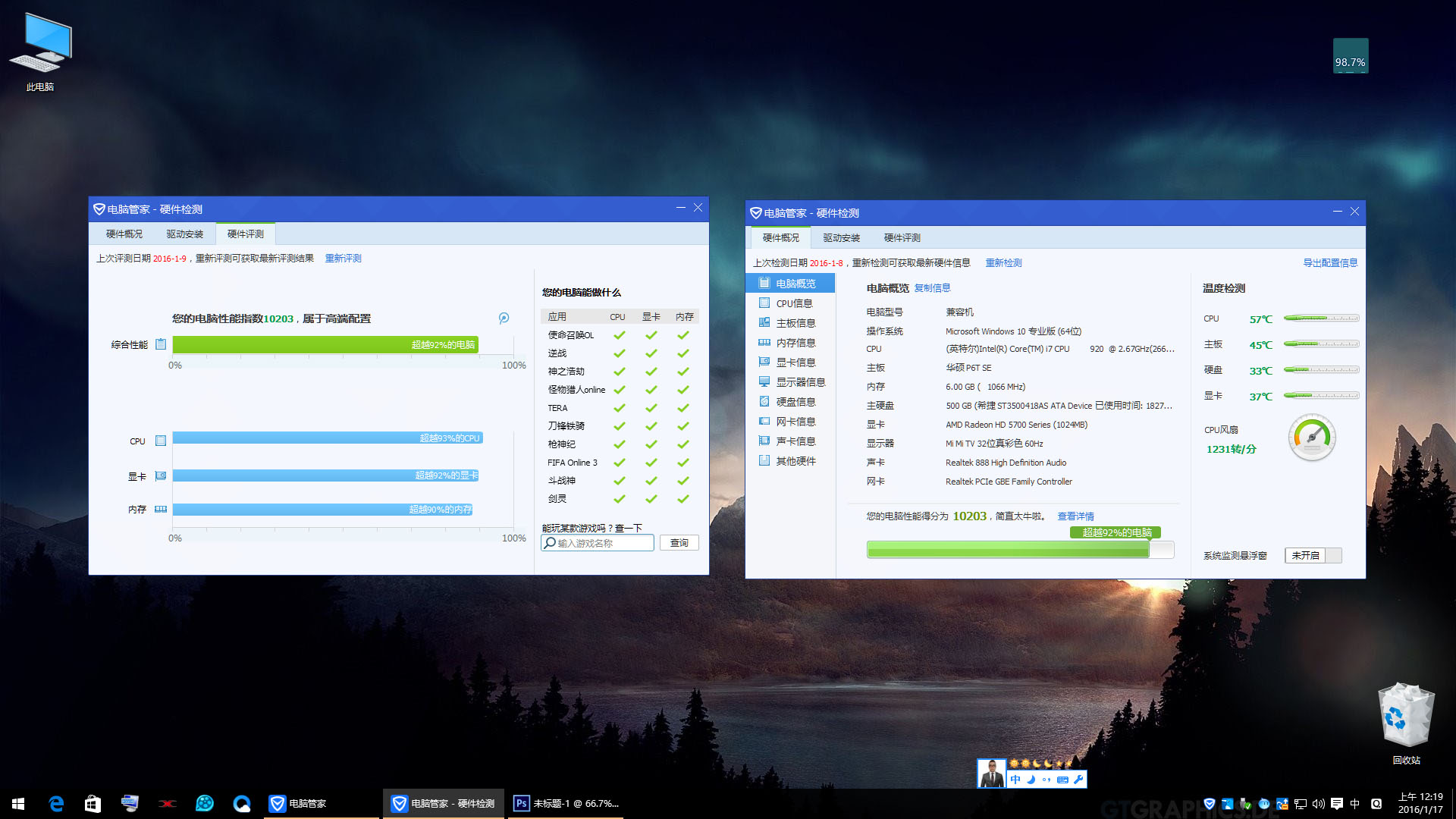Screen dimensions: 1456x819
Task: Select 内存信息 in the sidebar
Action: 790,342
